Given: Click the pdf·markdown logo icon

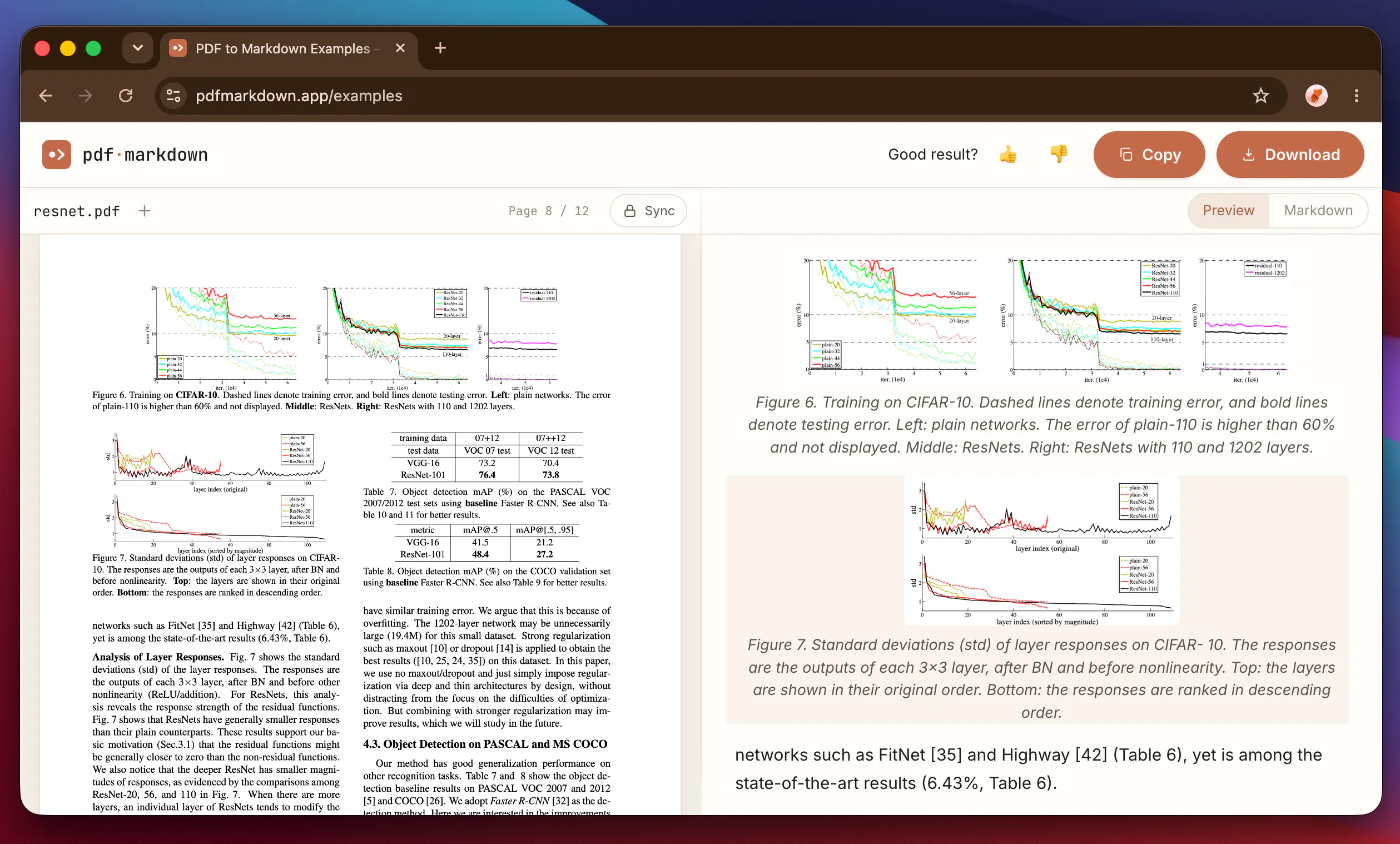Looking at the screenshot, I should pos(56,155).
